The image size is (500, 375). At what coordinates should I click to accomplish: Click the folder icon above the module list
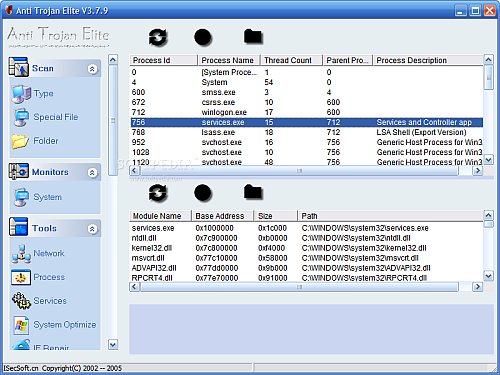[x=253, y=192]
